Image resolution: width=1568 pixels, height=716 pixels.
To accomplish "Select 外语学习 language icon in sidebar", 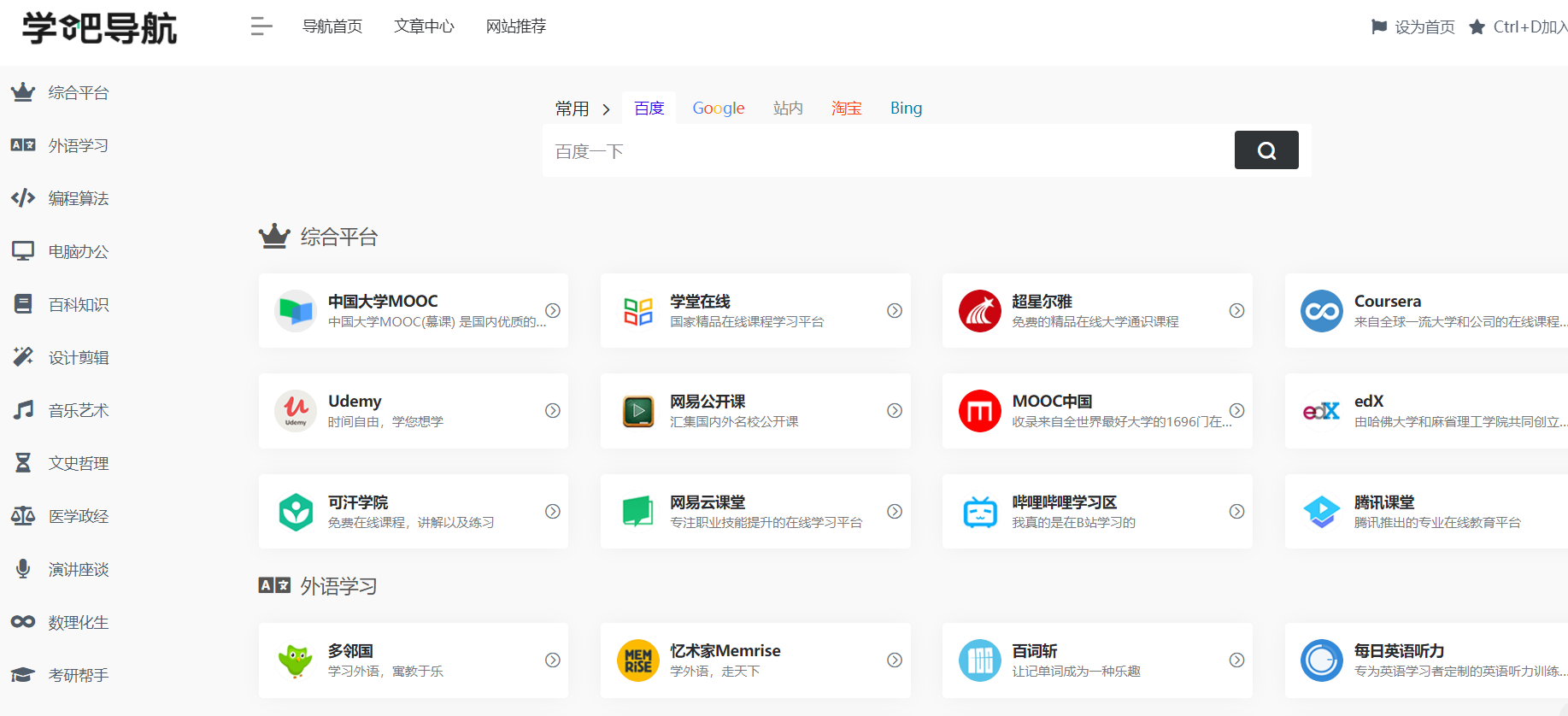I will (23, 145).
